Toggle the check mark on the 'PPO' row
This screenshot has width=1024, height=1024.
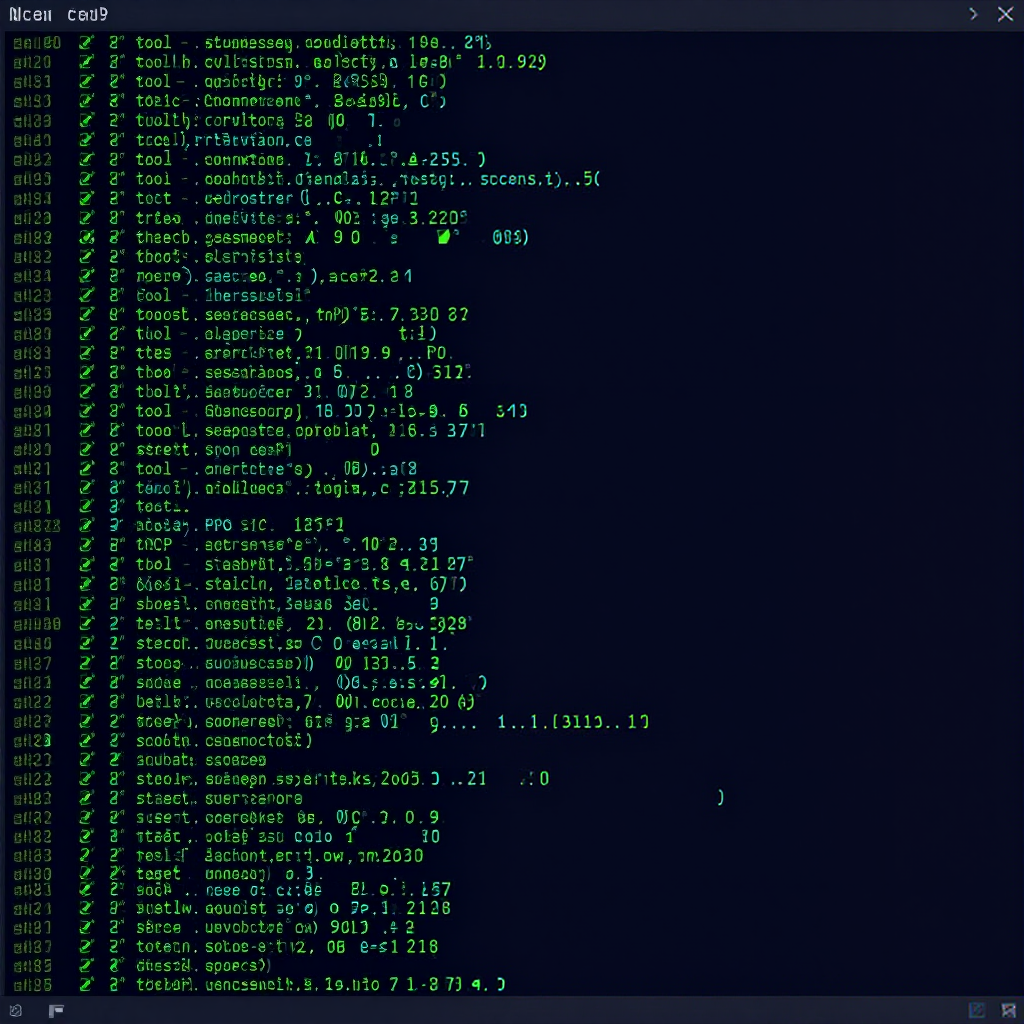click(x=86, y=525)
